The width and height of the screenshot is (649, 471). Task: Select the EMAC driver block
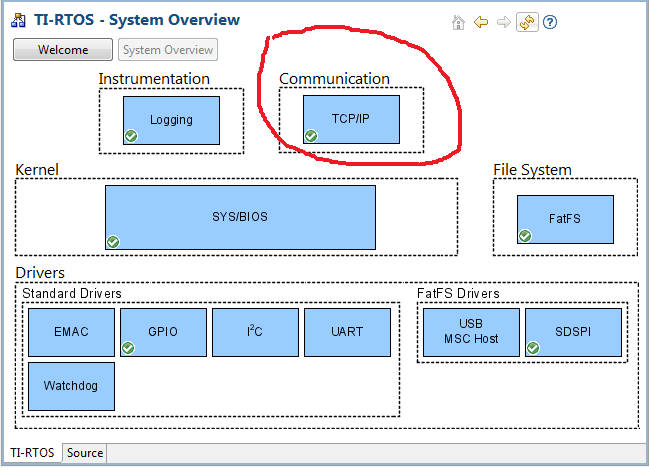click(72, 332)
